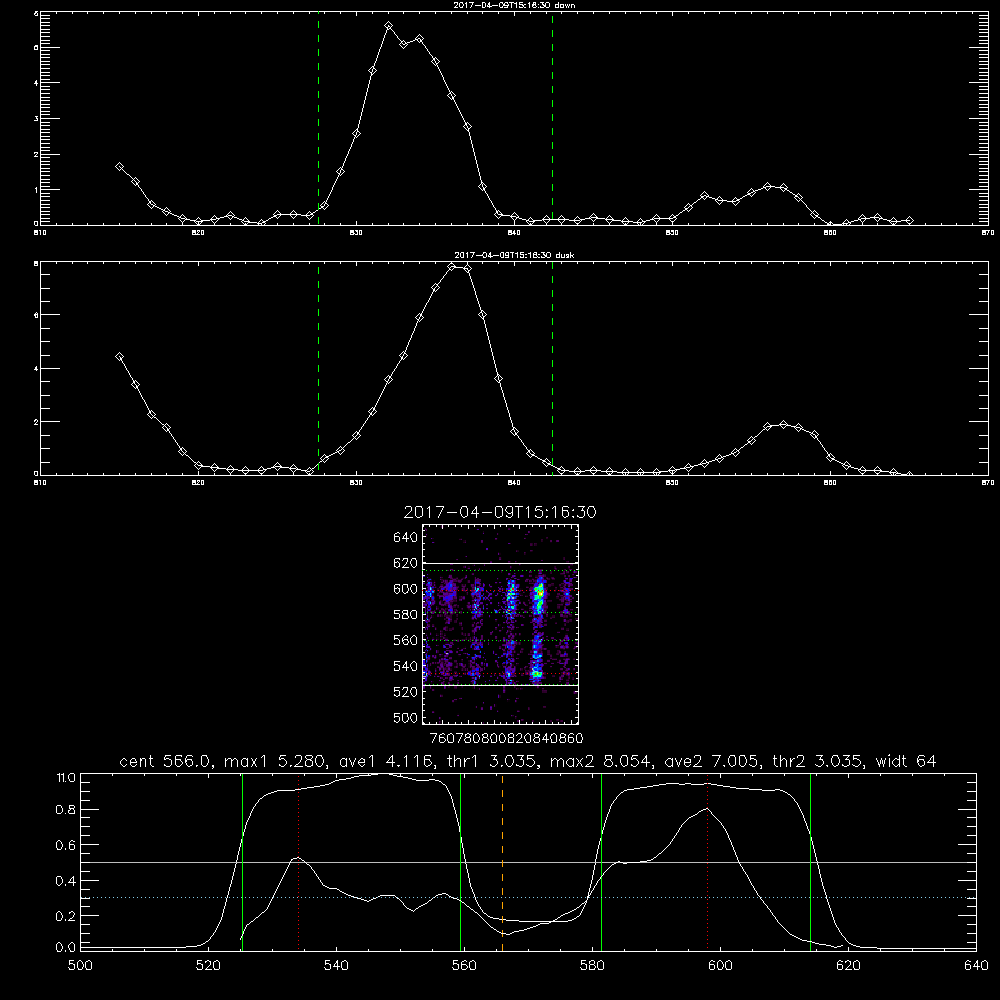Click the spectral image y-axis label 540
The width and height of the screenshot is (1000, 1000).
(x=406, y=666)
